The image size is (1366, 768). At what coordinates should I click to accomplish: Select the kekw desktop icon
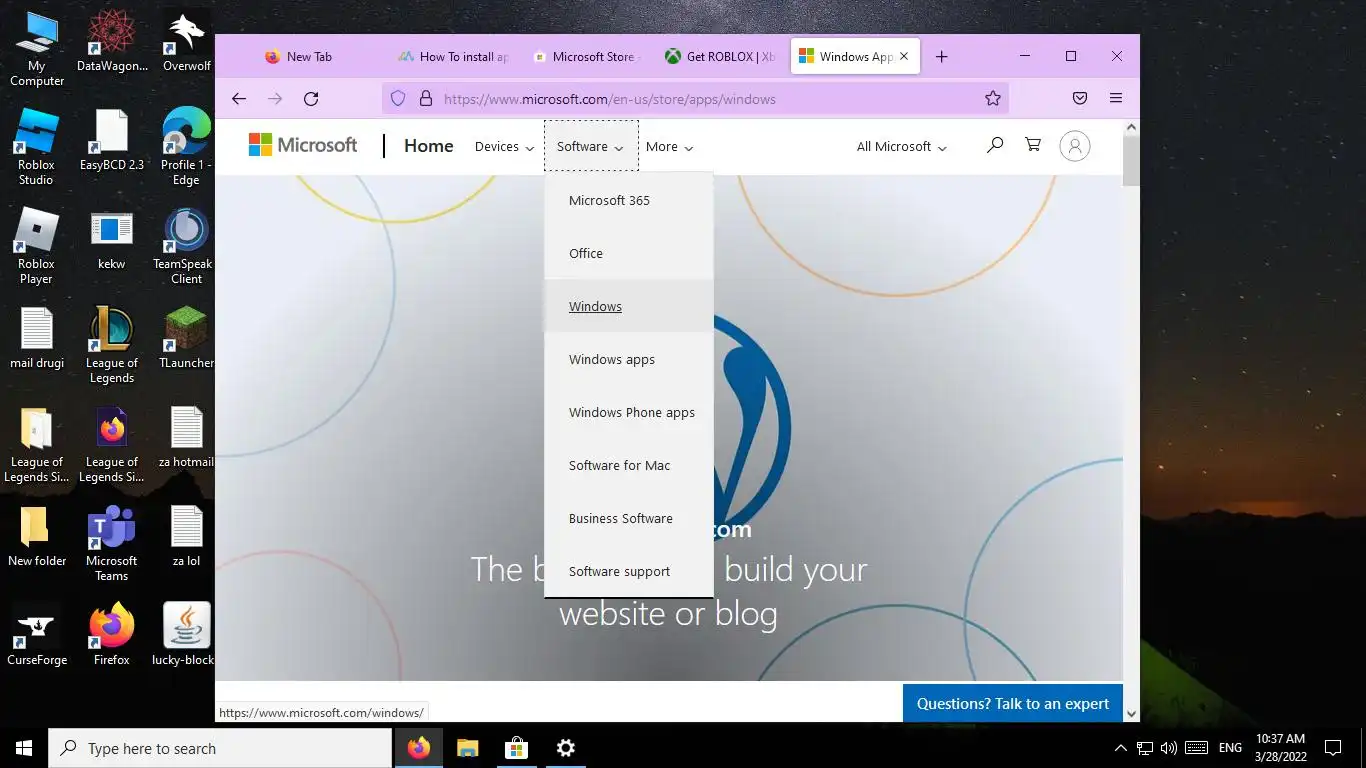tap(111, 240)
